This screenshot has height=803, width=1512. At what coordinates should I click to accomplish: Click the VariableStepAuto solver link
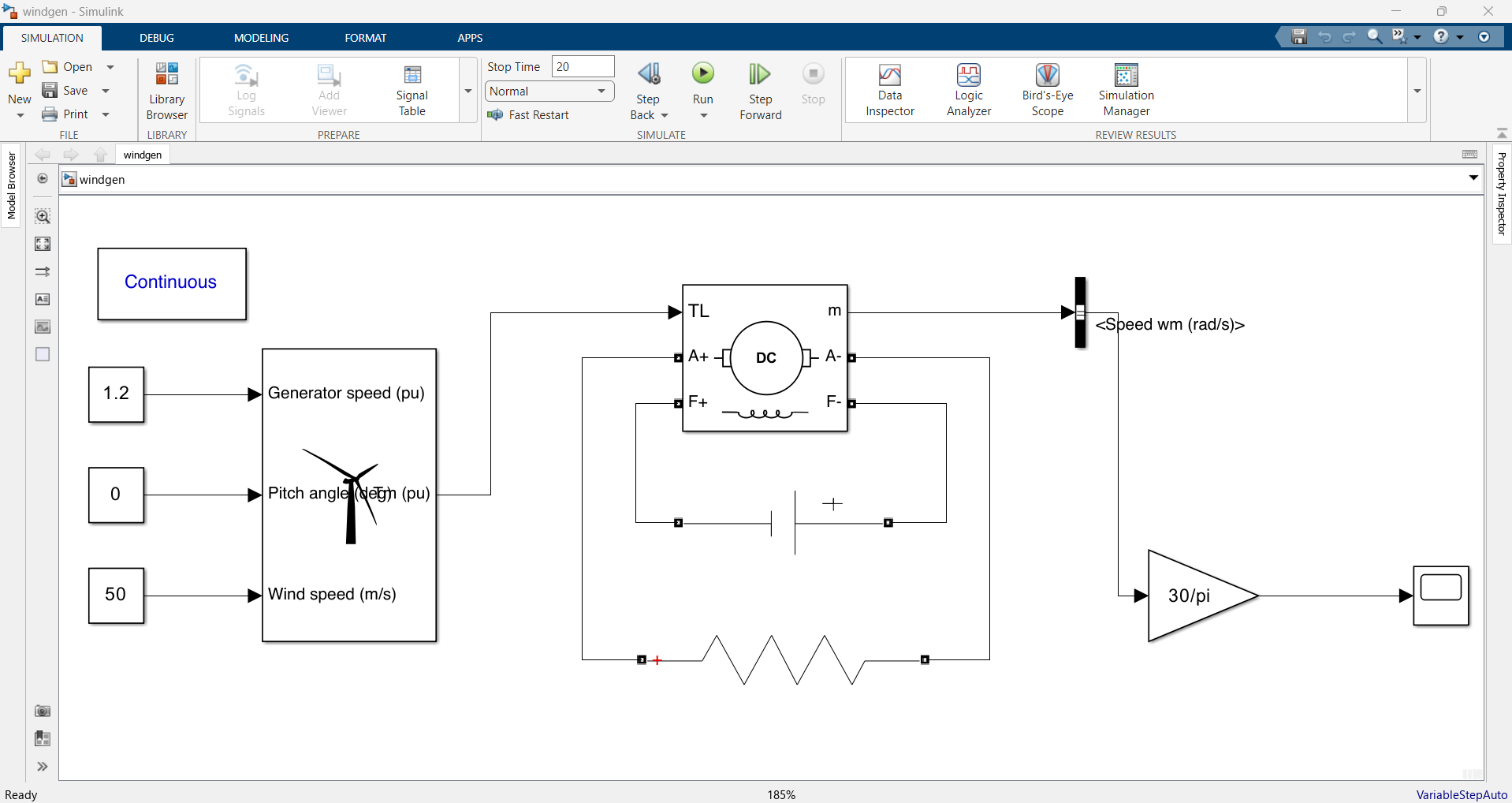1462,794
